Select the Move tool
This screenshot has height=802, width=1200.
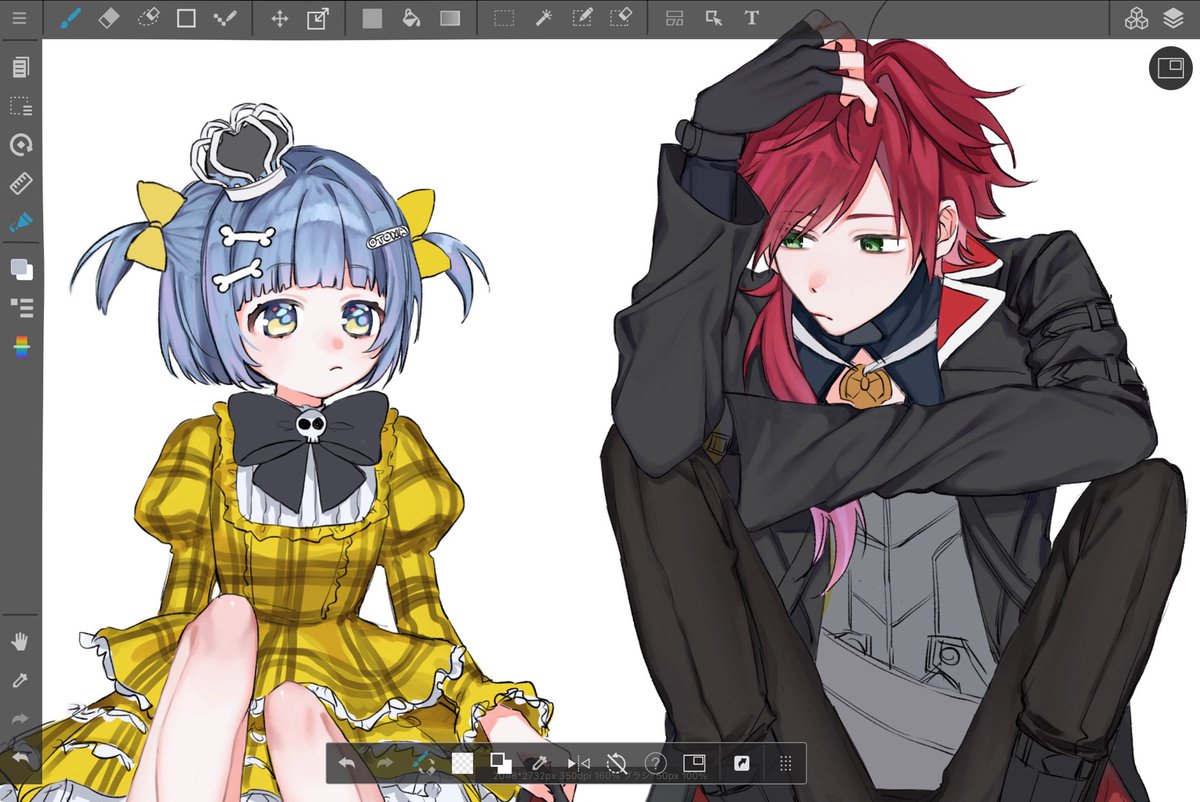tap(280, 18)
